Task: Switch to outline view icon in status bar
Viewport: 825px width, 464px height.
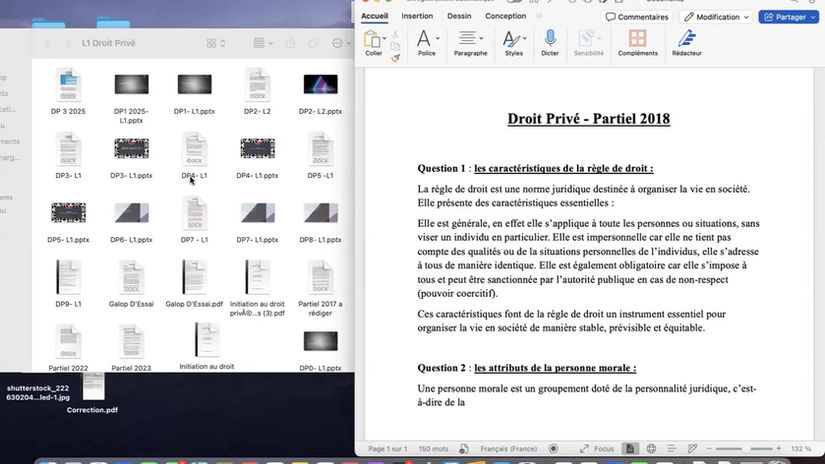Action: [x=671, y=449]
